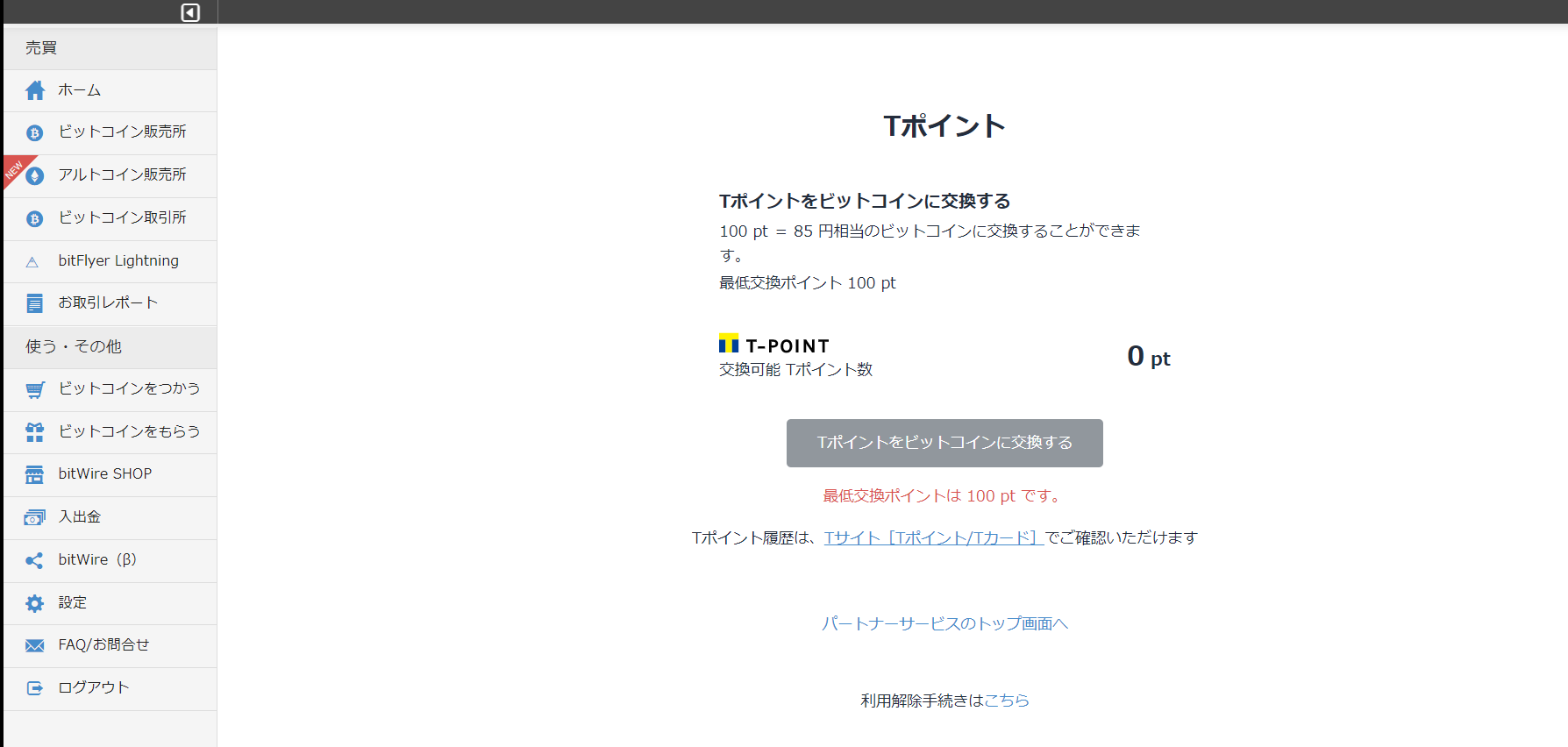Screen dimensions: 1568x747
Task: Collapse the sidebar with the arrow icon
Action: click(190, 12)
